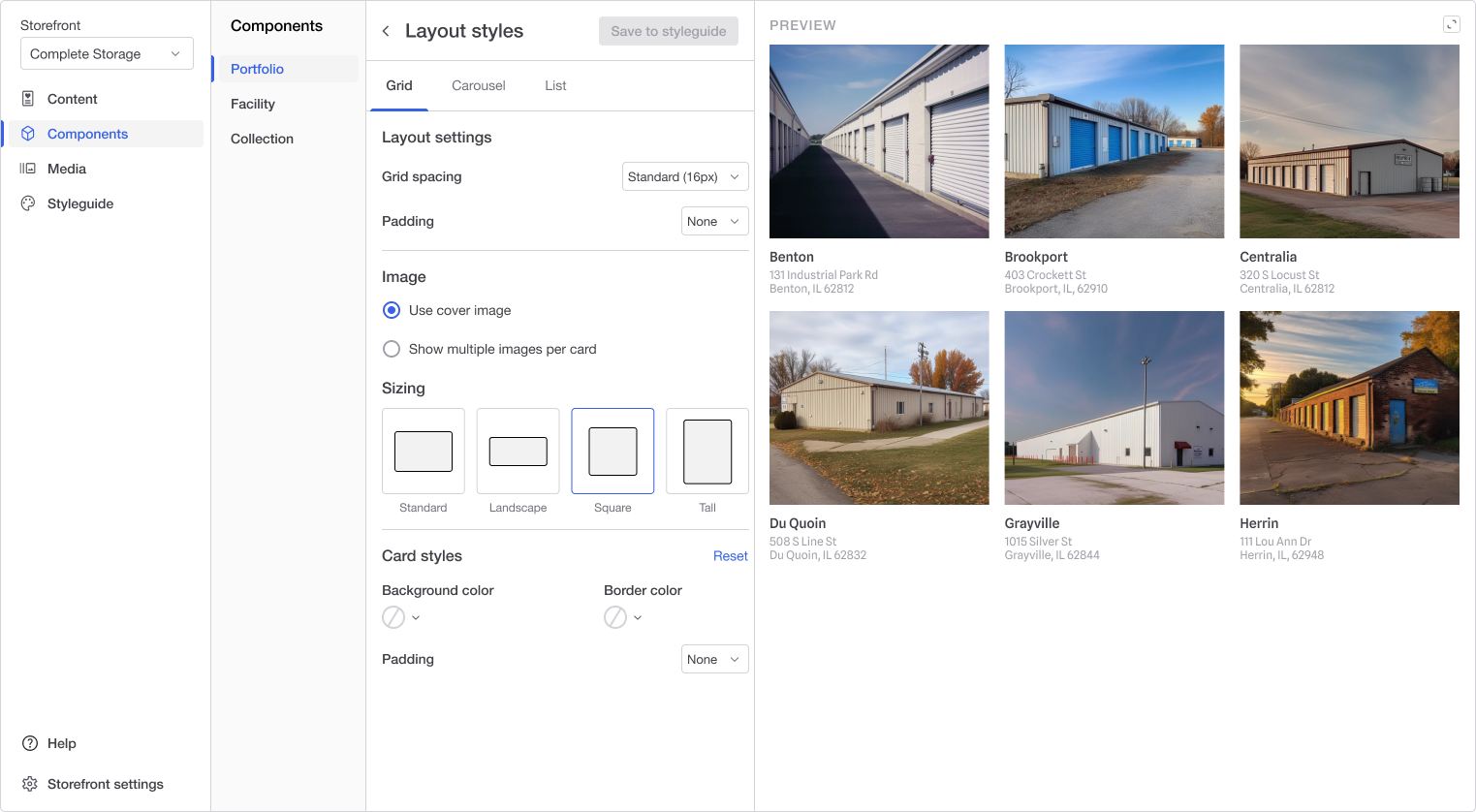This screenshot has height=812, width=1476.
Task: Go back using the arrow beside Layout styles
Action: point(386,31)
